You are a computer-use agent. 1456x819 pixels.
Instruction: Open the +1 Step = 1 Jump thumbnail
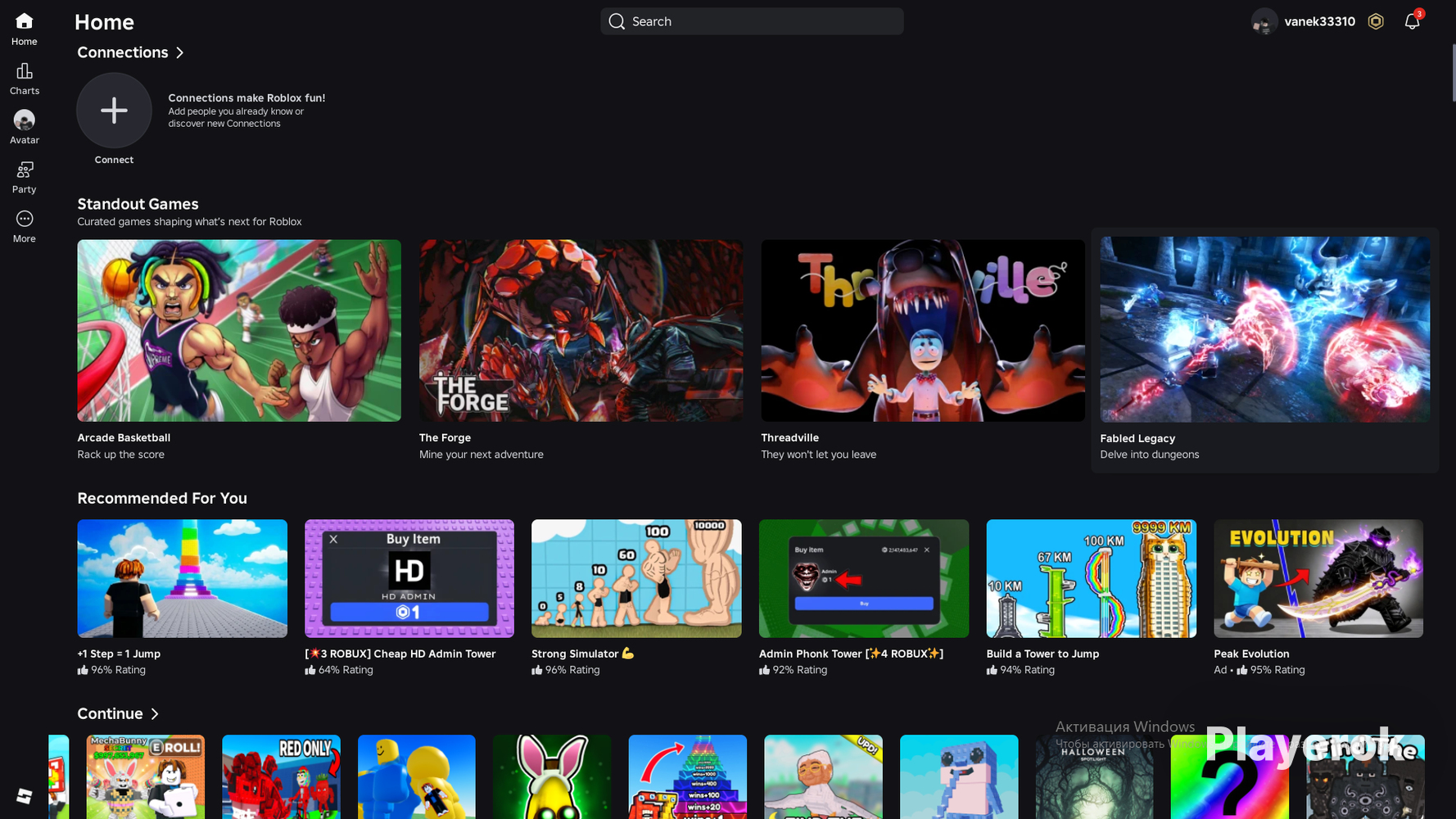point(182,578)
